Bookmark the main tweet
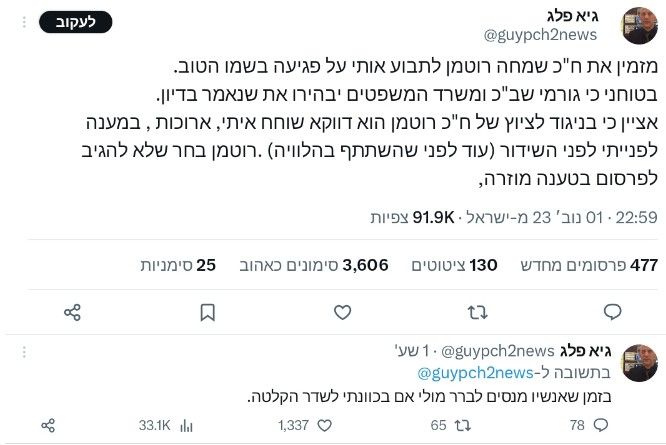Screen dimensions: 666x445 207,313
